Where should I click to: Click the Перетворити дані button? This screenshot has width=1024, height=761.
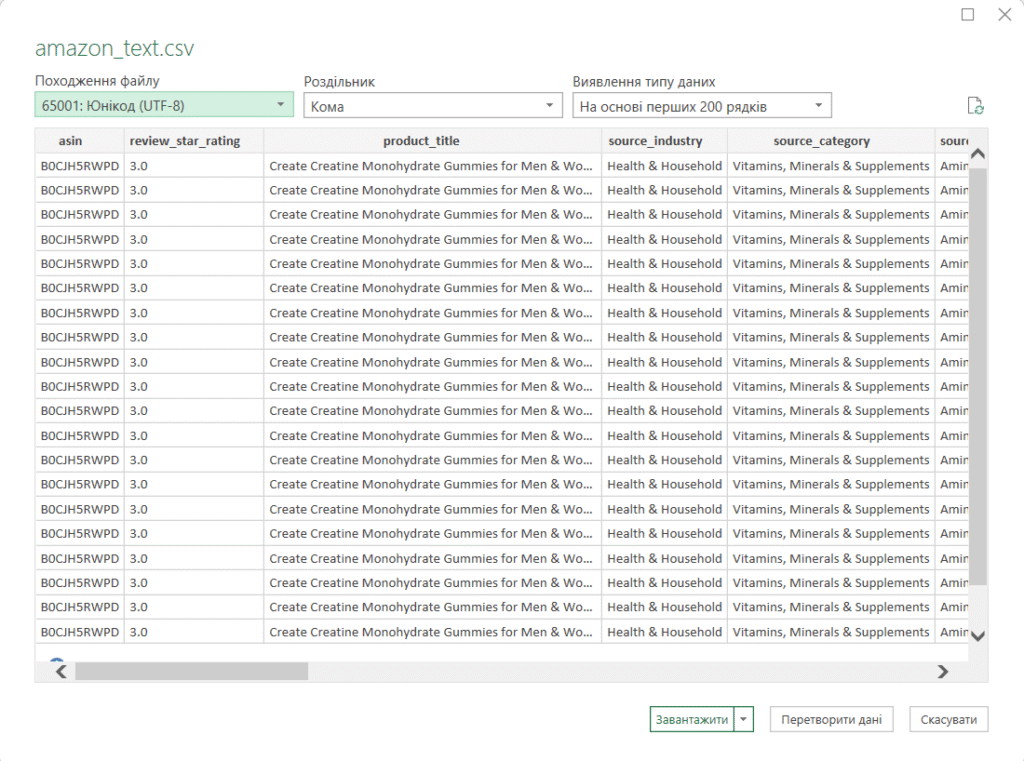(x=831, y=719)
